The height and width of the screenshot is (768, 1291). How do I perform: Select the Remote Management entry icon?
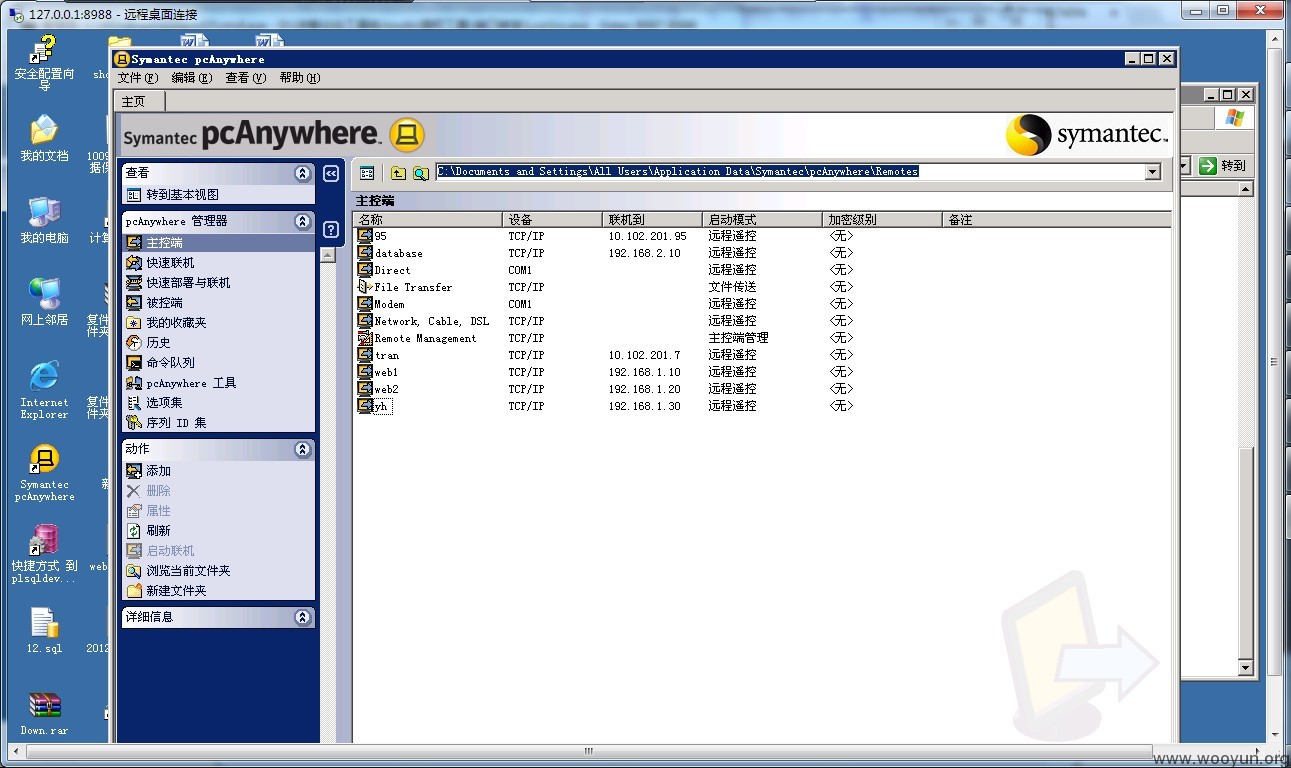click(x=365, y=338)
